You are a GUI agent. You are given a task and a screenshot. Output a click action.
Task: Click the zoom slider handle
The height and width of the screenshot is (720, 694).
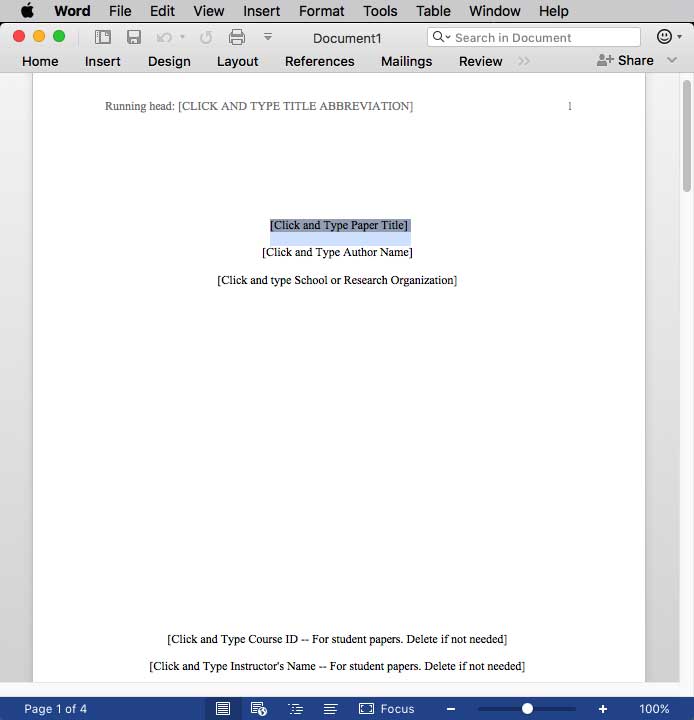(527, 708)
